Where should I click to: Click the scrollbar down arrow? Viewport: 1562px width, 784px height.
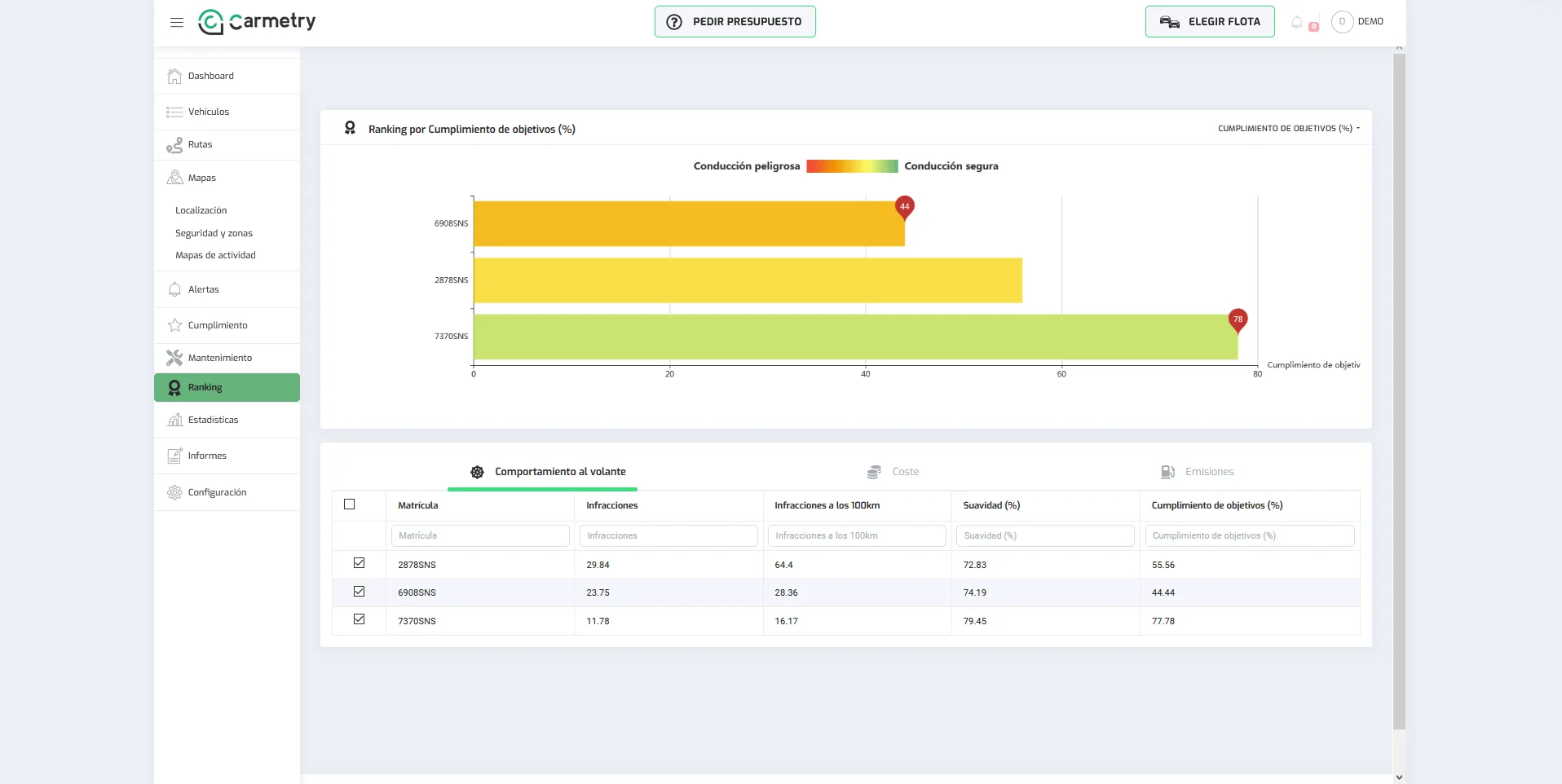pyautogui.click(x=1399, y=777)
